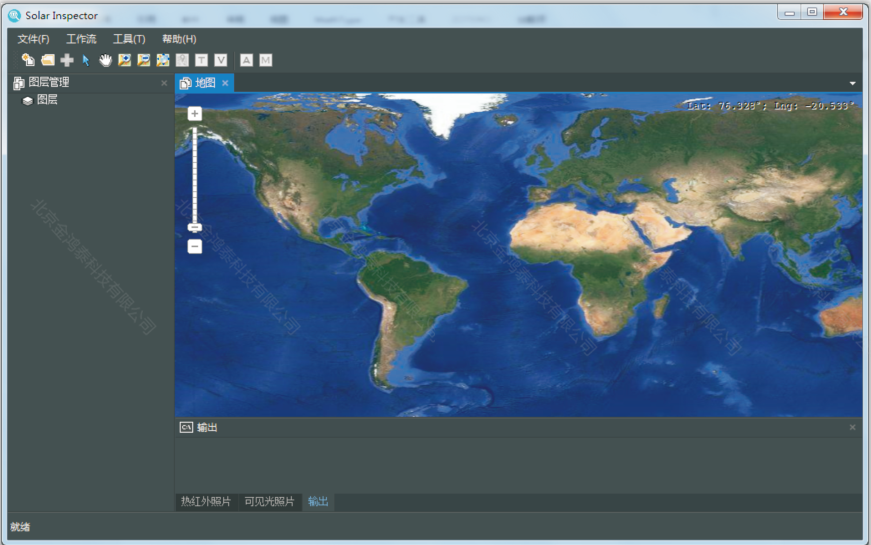Select the arrow pointer tool
Screen dimensions: 871x545
point(86,61)
